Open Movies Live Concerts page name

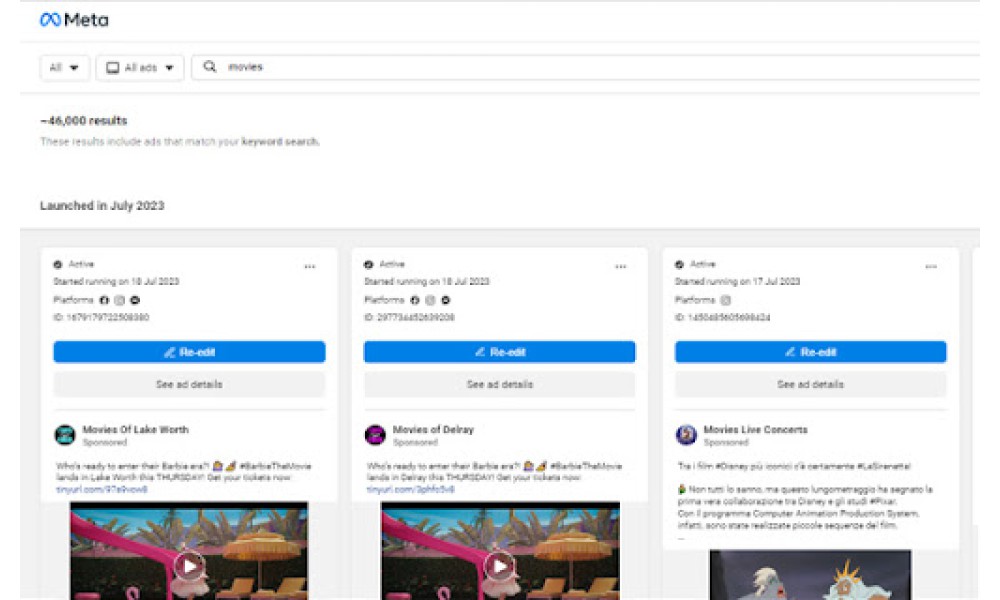(x=756, y=430)
